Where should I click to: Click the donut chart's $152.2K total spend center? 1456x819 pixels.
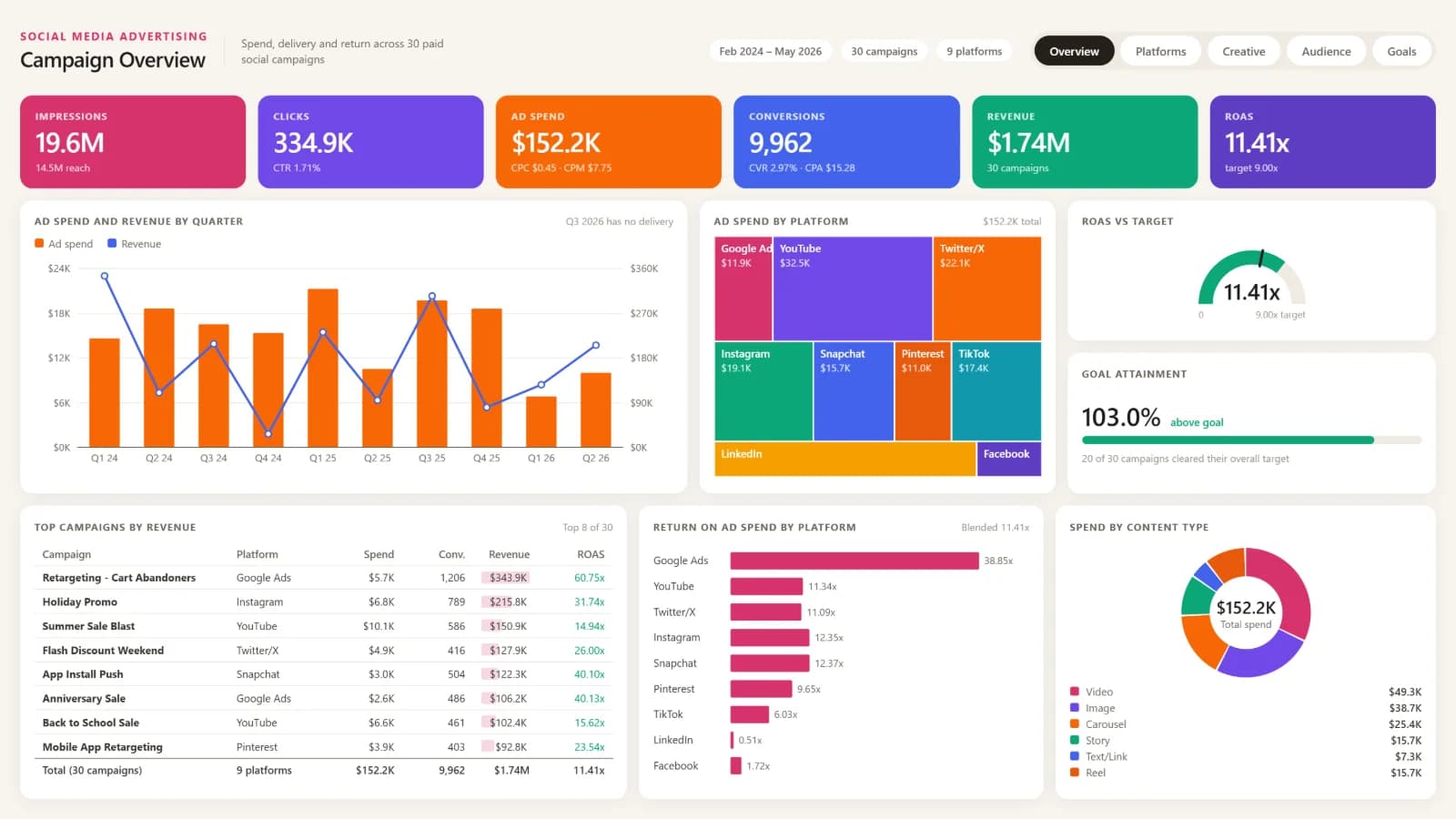pyautogui.click(x=1246, y=613)
